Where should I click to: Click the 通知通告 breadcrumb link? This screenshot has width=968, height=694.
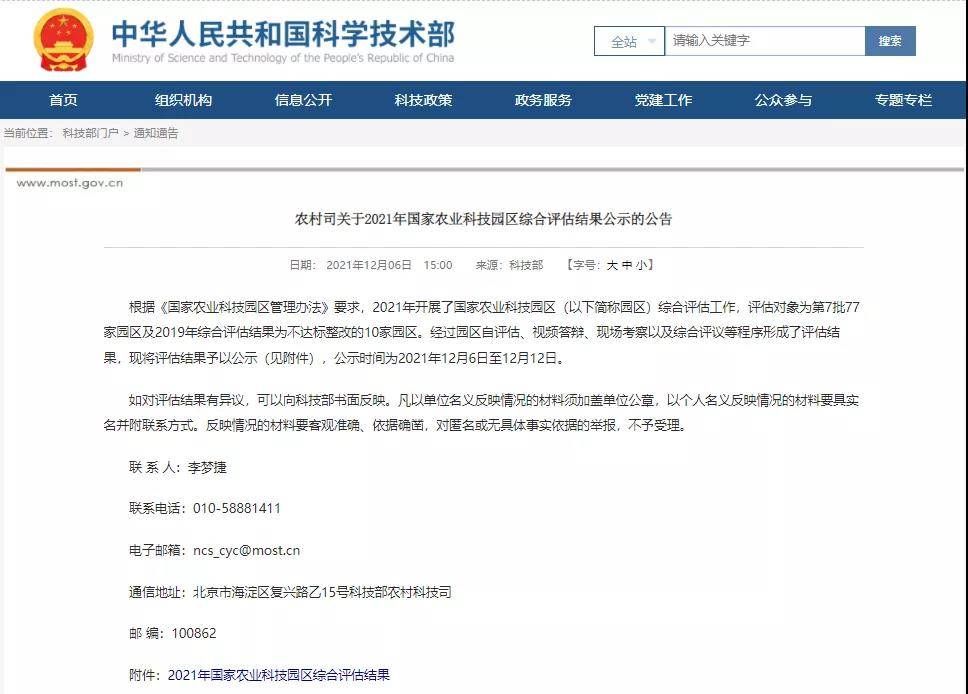tap(156, 133)
